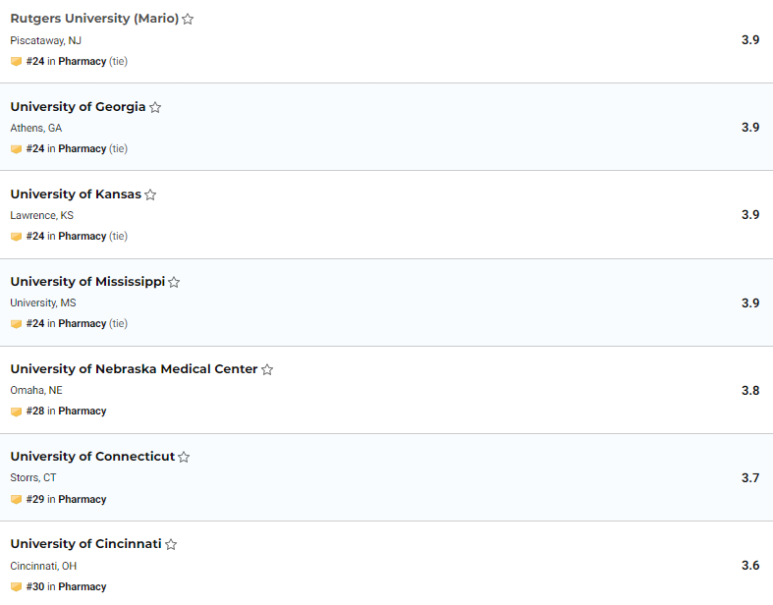Viewport: 773px width, 605px height.
Task: Select the University of Cincinnati title
Action: pos(85,544)
